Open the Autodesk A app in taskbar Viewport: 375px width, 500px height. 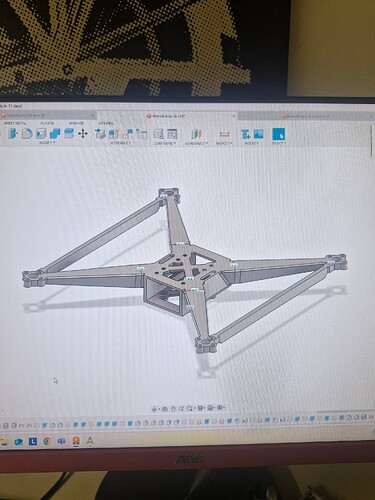(90, 441)
